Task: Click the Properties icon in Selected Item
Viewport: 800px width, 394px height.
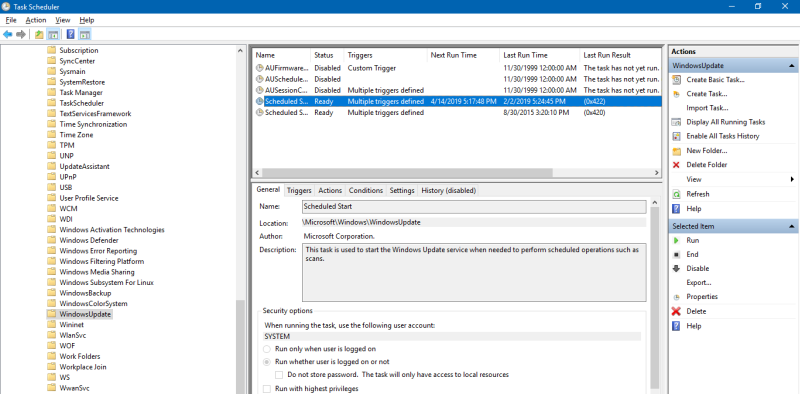Action: coord(677,297)
